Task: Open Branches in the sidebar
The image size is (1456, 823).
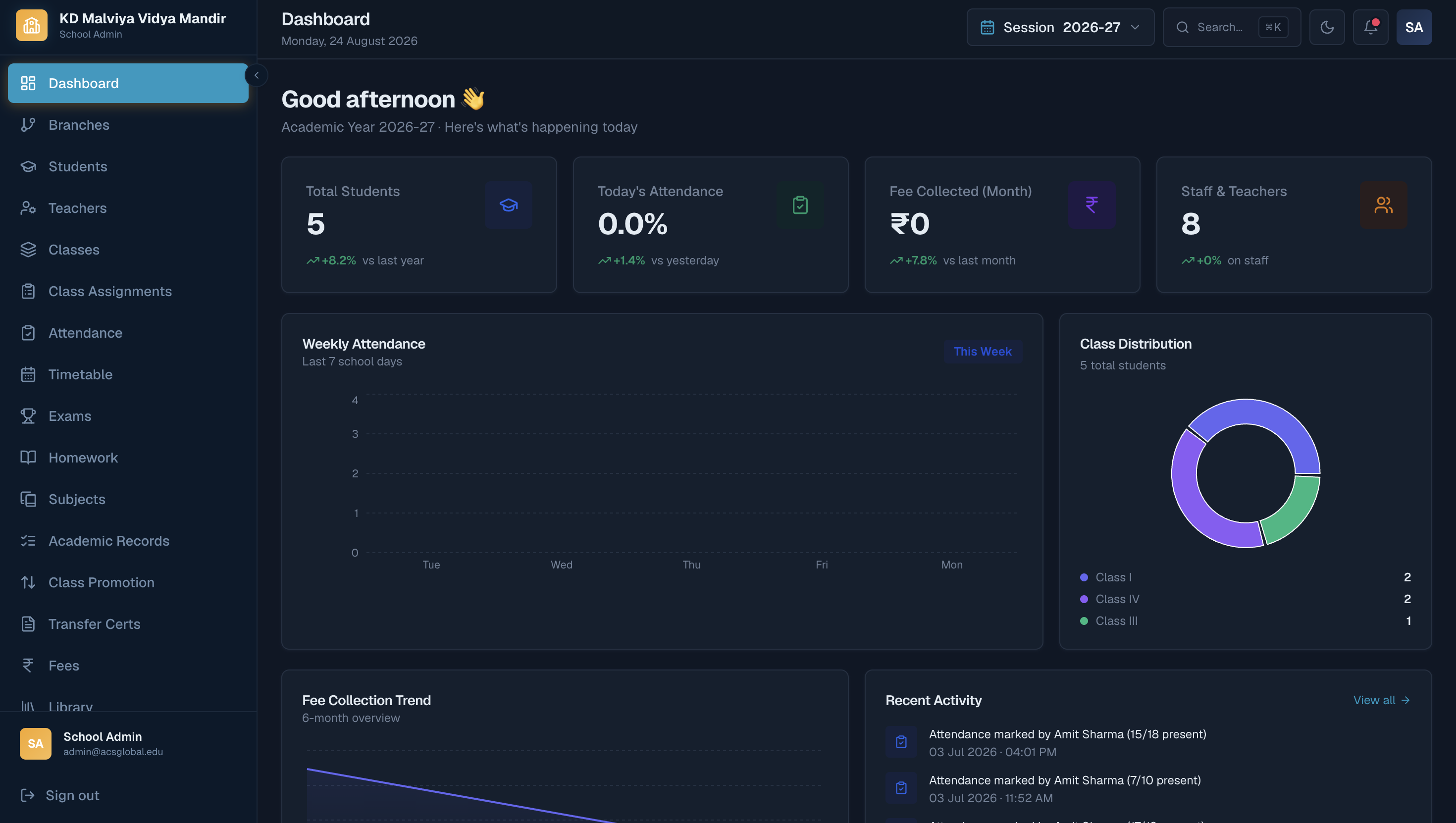Action: click(128, 125)
